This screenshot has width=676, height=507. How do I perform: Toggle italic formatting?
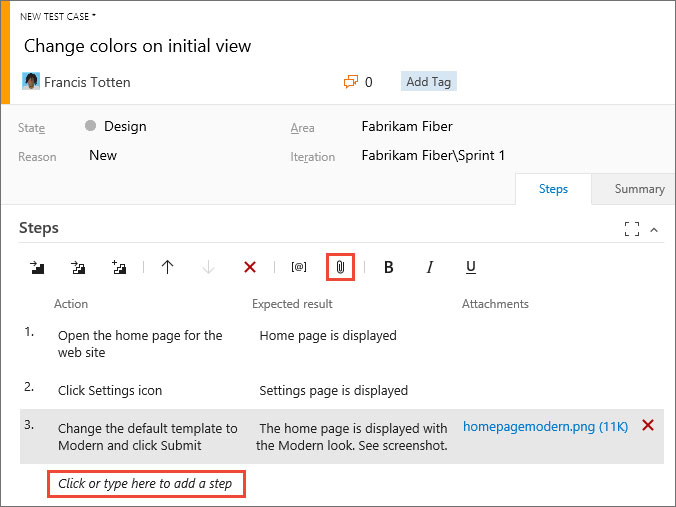coord(429,267)
